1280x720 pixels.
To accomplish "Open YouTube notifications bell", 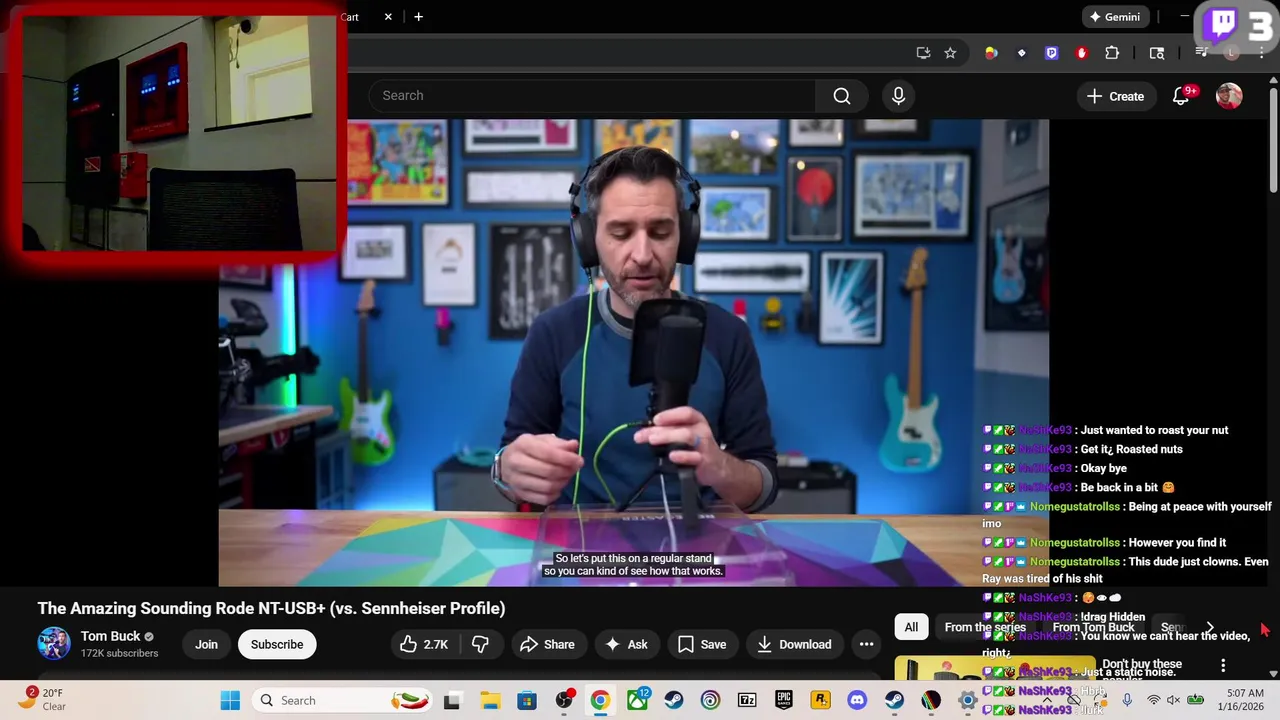I will [x=1181, y=96].
